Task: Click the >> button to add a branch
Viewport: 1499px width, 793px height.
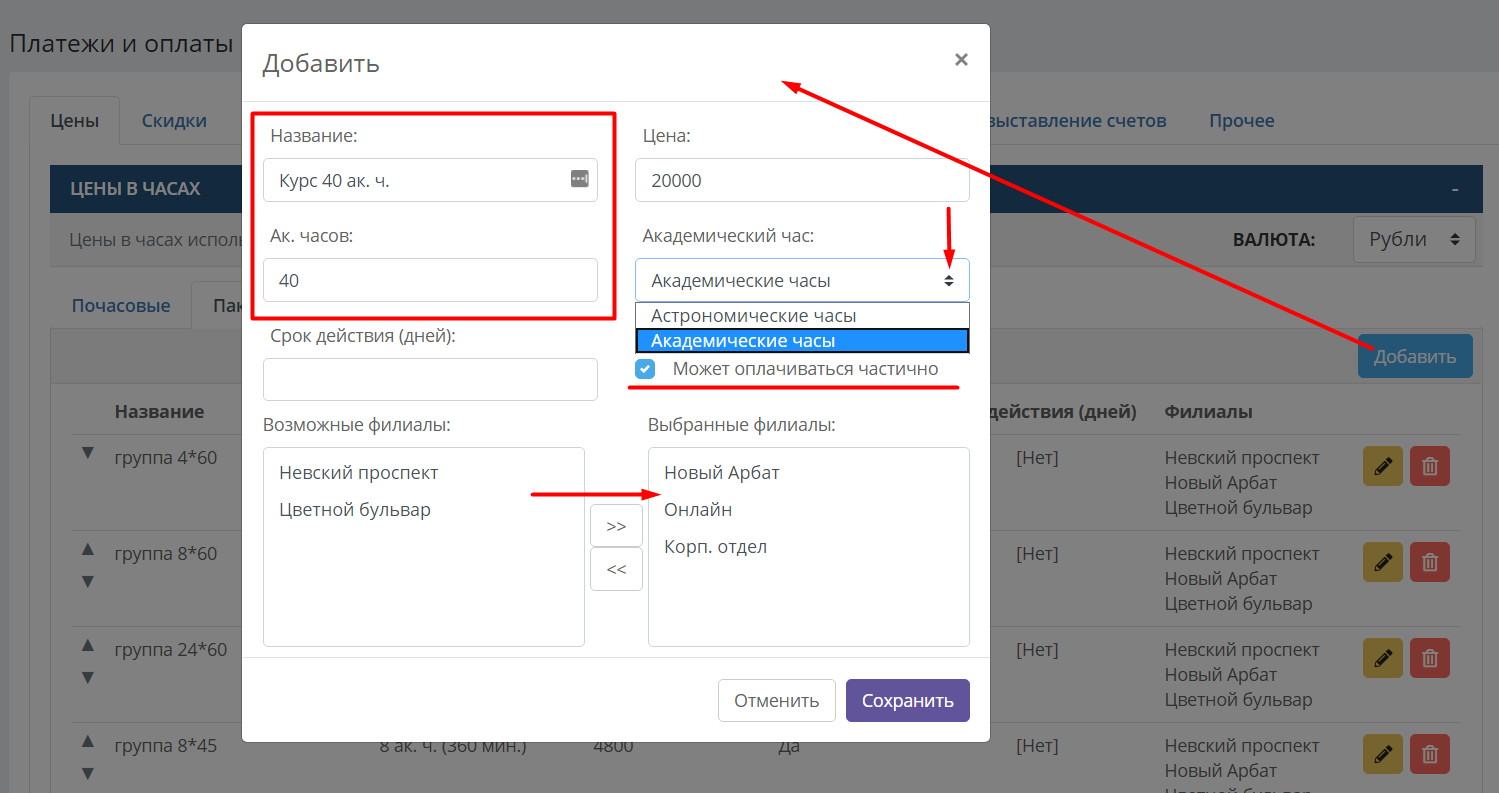Action: [x=616, y=526]
